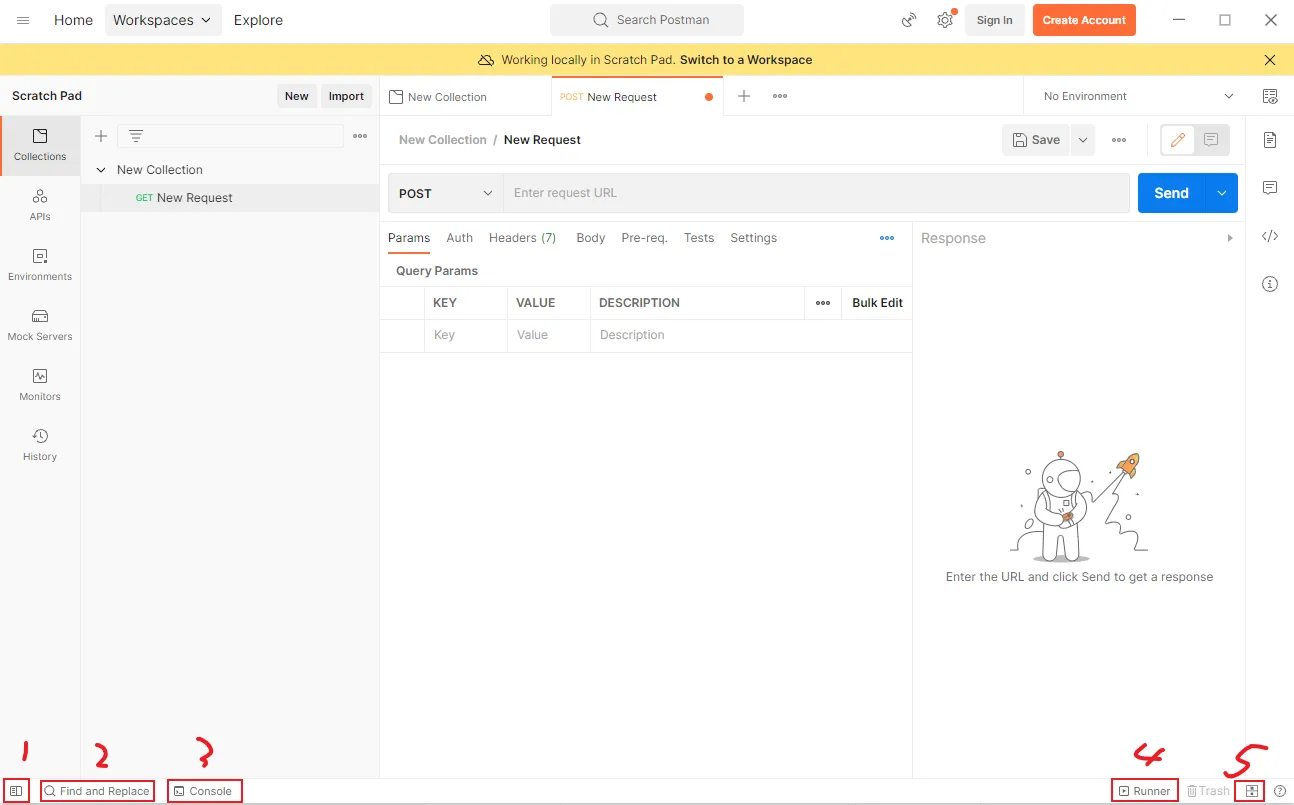The height and width of the screenshot is (805, 1294).
Task: Open the No Environment dropdown
Action: pyautogui.click(x=1138, y=96)
